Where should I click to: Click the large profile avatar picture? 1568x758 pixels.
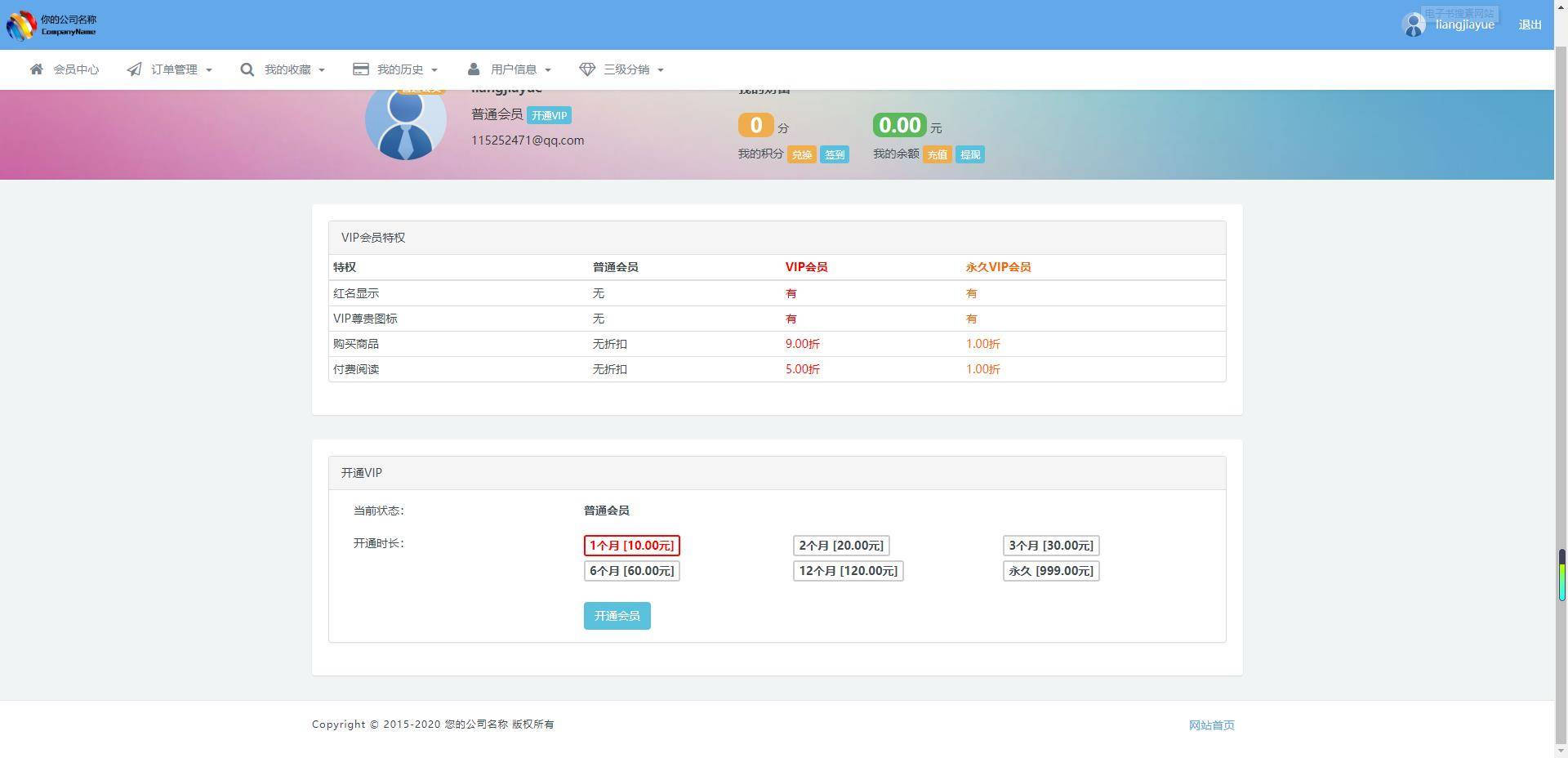click(405, 120)
